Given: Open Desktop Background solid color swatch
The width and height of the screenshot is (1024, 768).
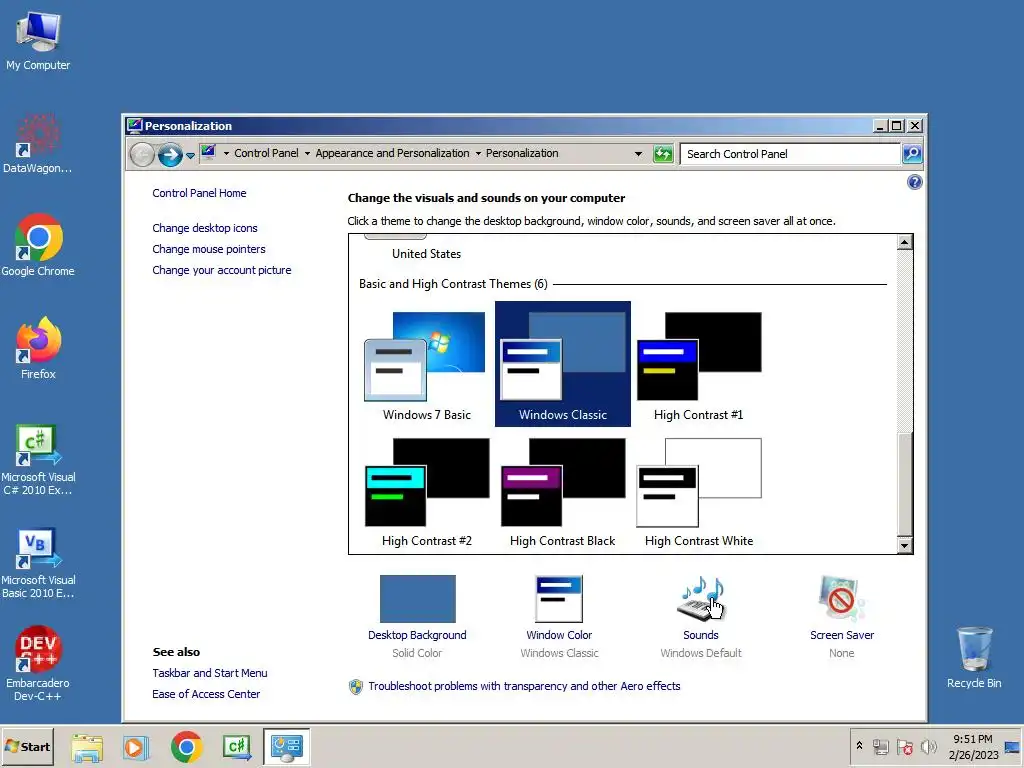Looking at the screenshot, I should pos(417,599).
